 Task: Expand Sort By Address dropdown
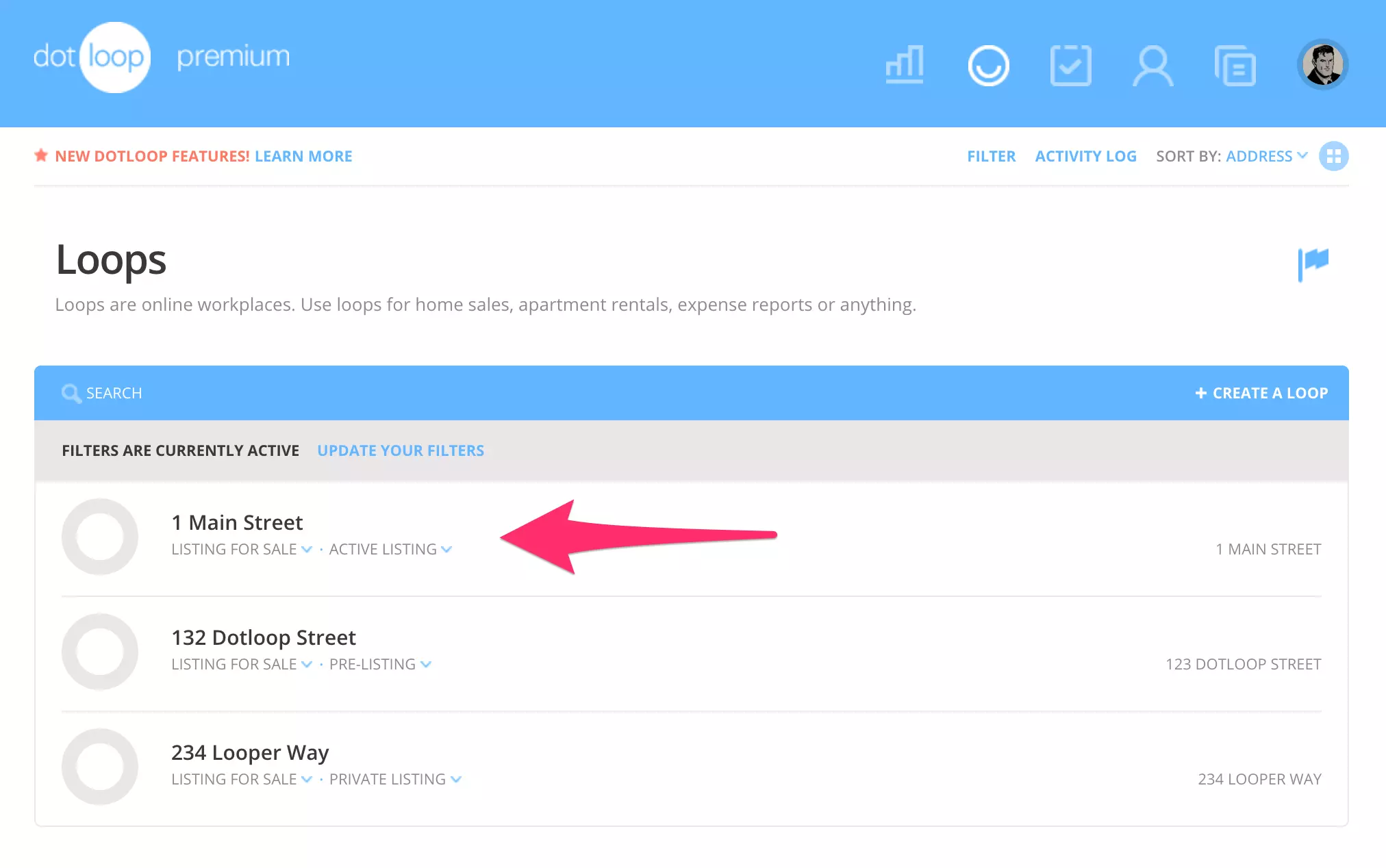click(x=1266, y=156)
